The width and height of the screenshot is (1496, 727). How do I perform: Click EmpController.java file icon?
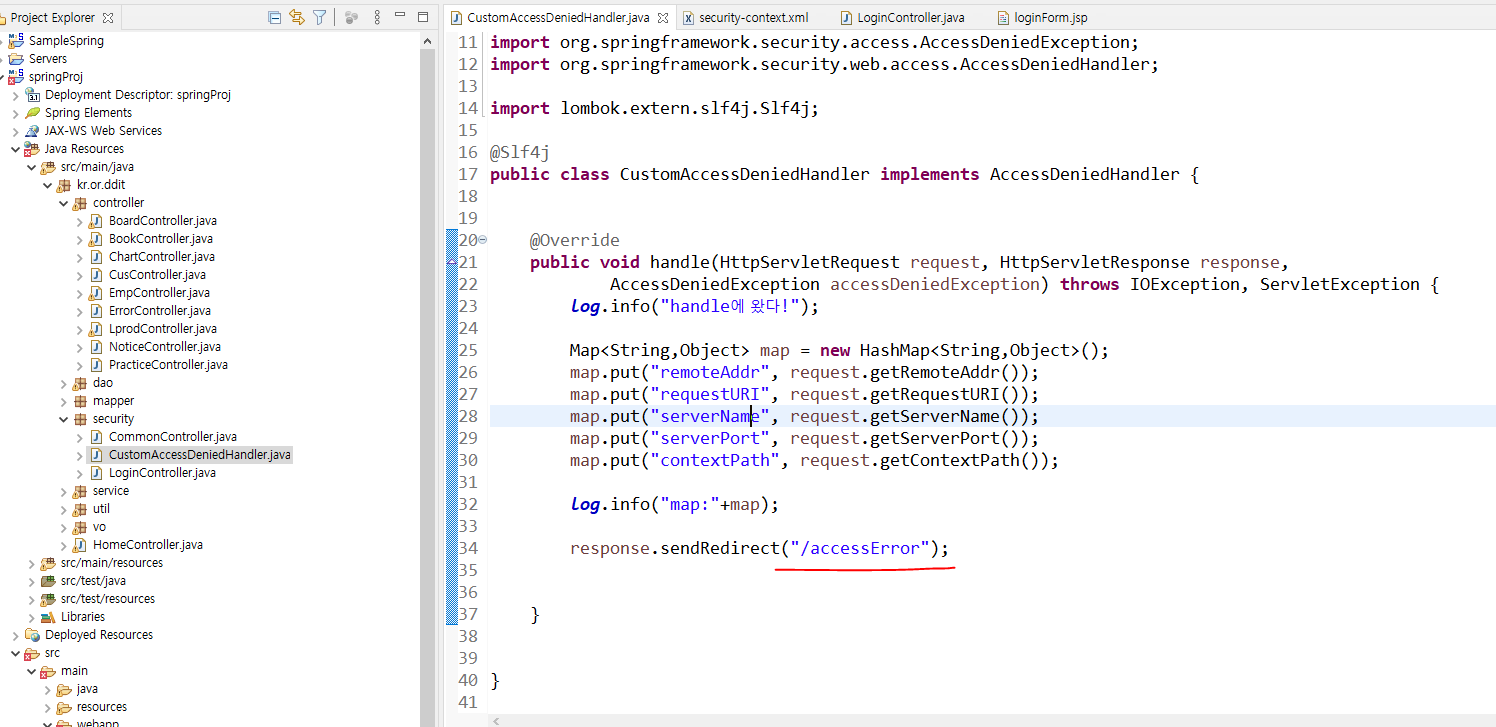coord(96,293)
